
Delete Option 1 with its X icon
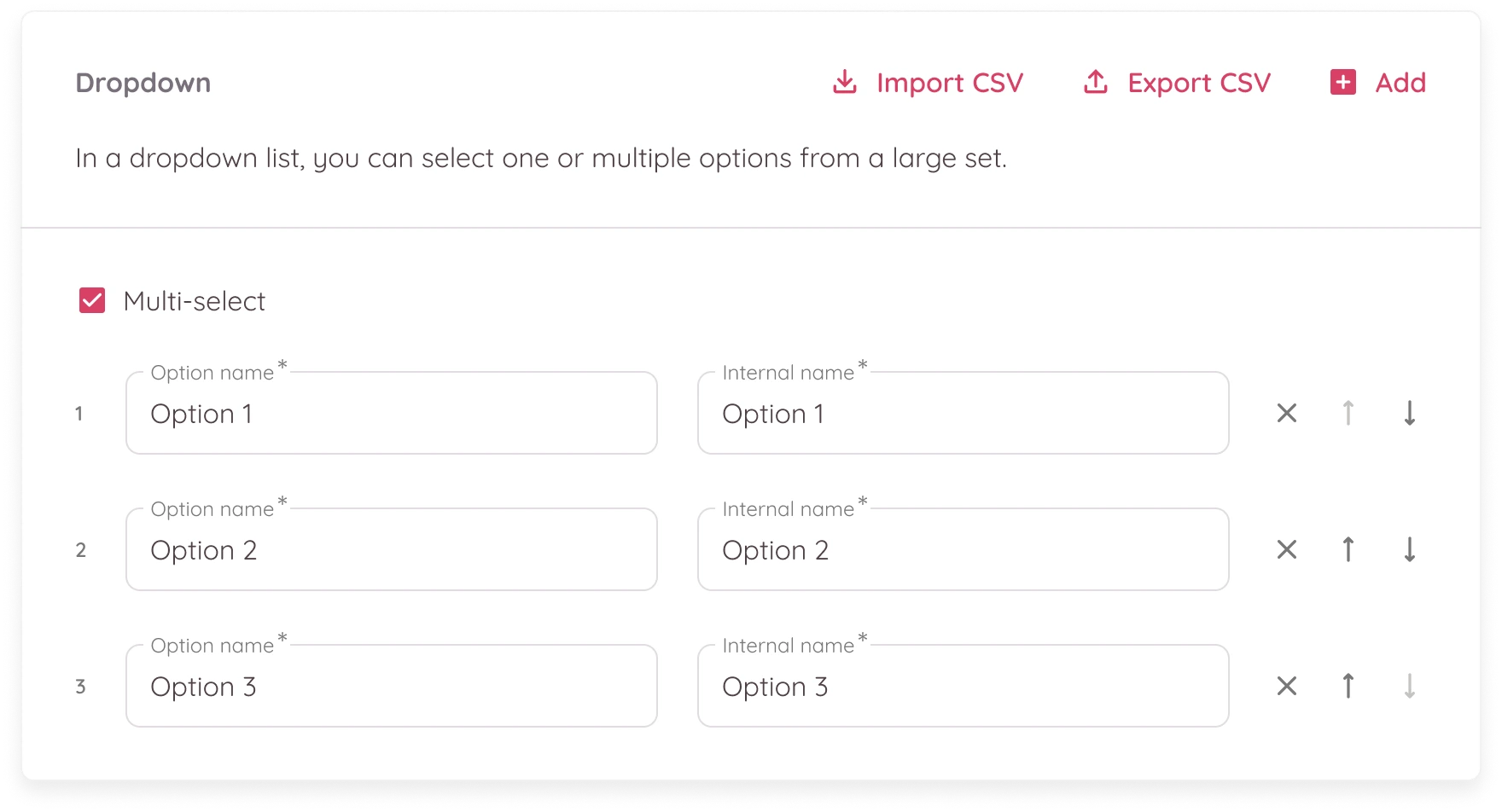(1287, 414)
